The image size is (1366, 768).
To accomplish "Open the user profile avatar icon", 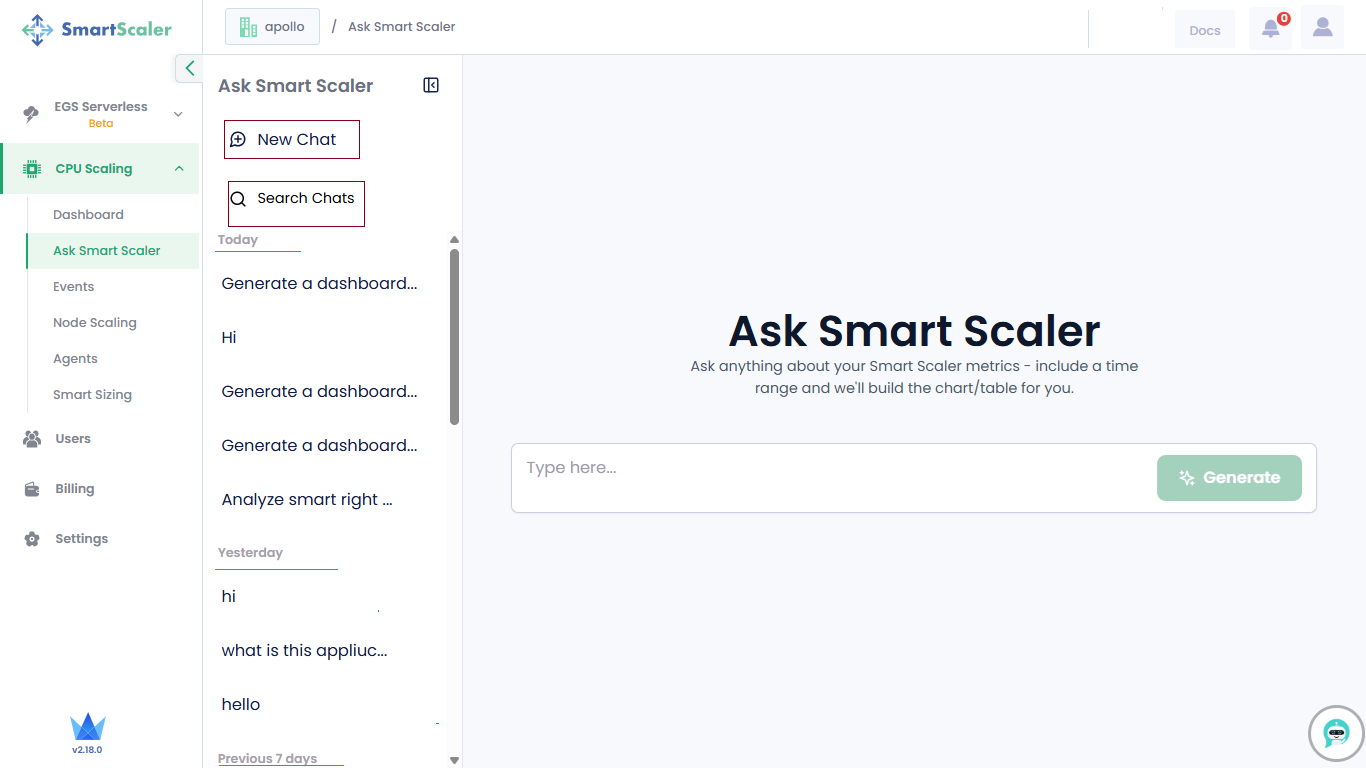I will 1322,28.
